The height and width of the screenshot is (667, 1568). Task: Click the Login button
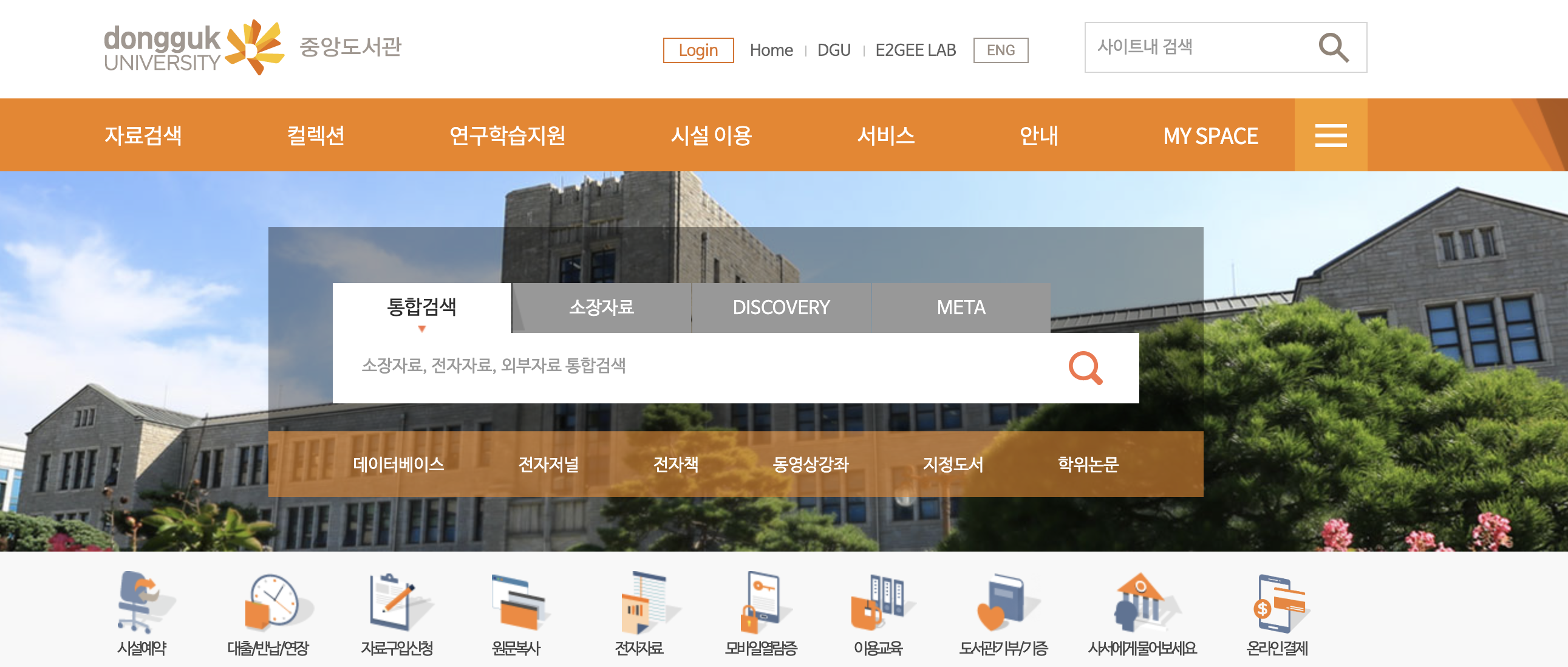(x=698, y=50)
